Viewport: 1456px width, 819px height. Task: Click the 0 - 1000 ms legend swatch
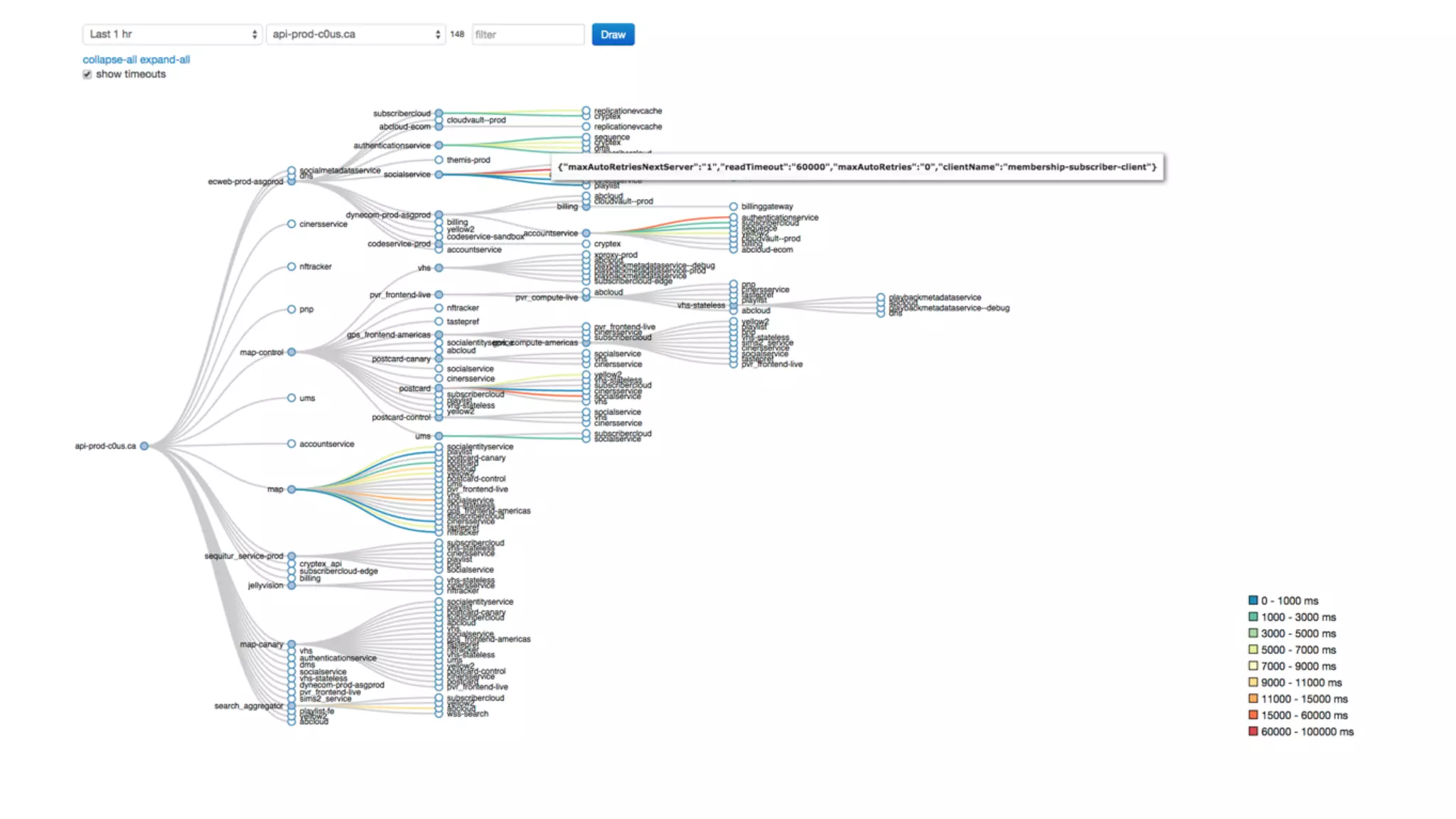[1253, 600]
